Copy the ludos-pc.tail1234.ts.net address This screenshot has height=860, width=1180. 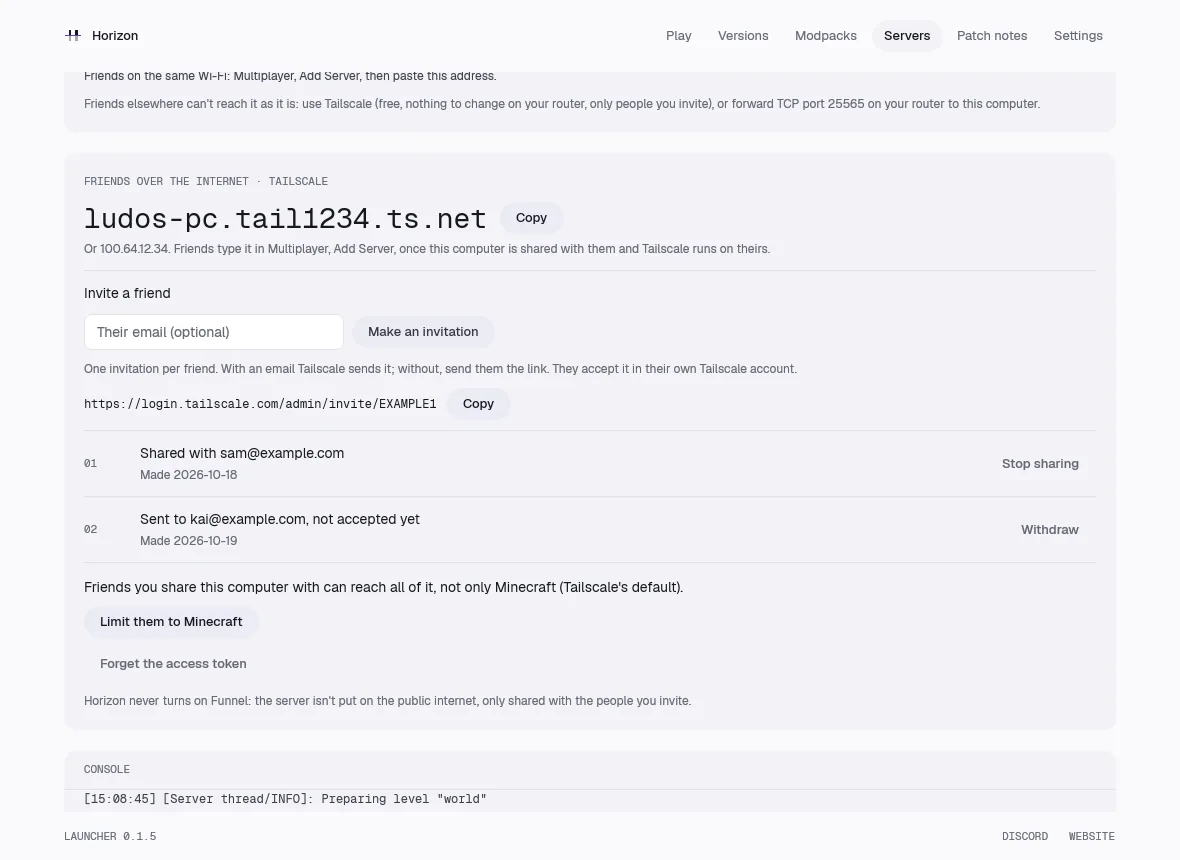click(x=531, y=217)
